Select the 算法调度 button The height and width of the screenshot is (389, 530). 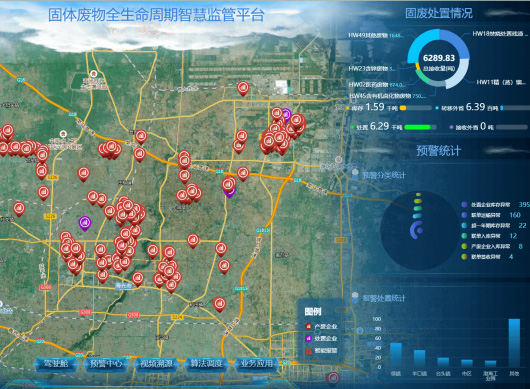[x=206, y=364]
